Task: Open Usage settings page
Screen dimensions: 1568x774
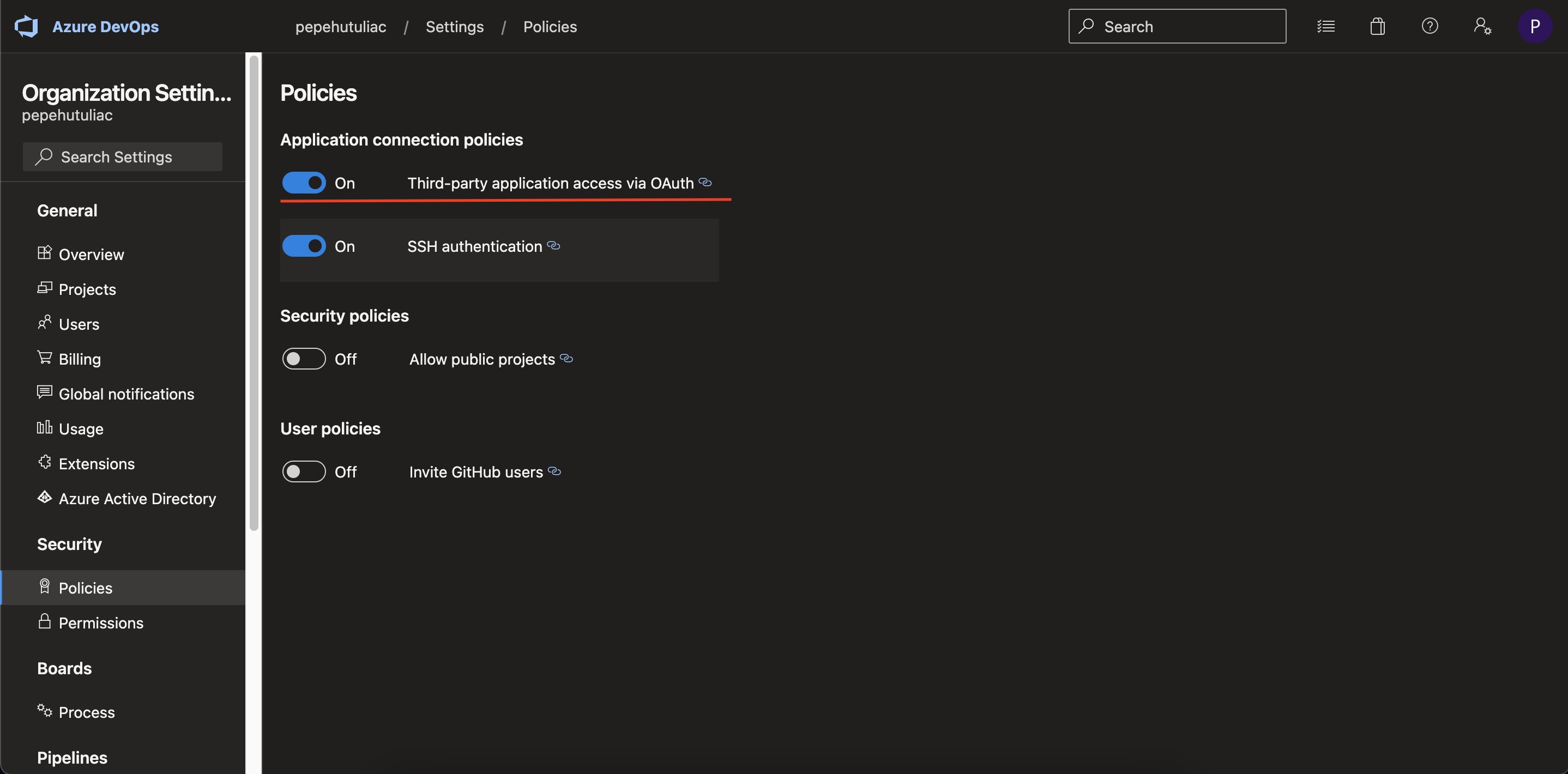Action: pos(122,428)
